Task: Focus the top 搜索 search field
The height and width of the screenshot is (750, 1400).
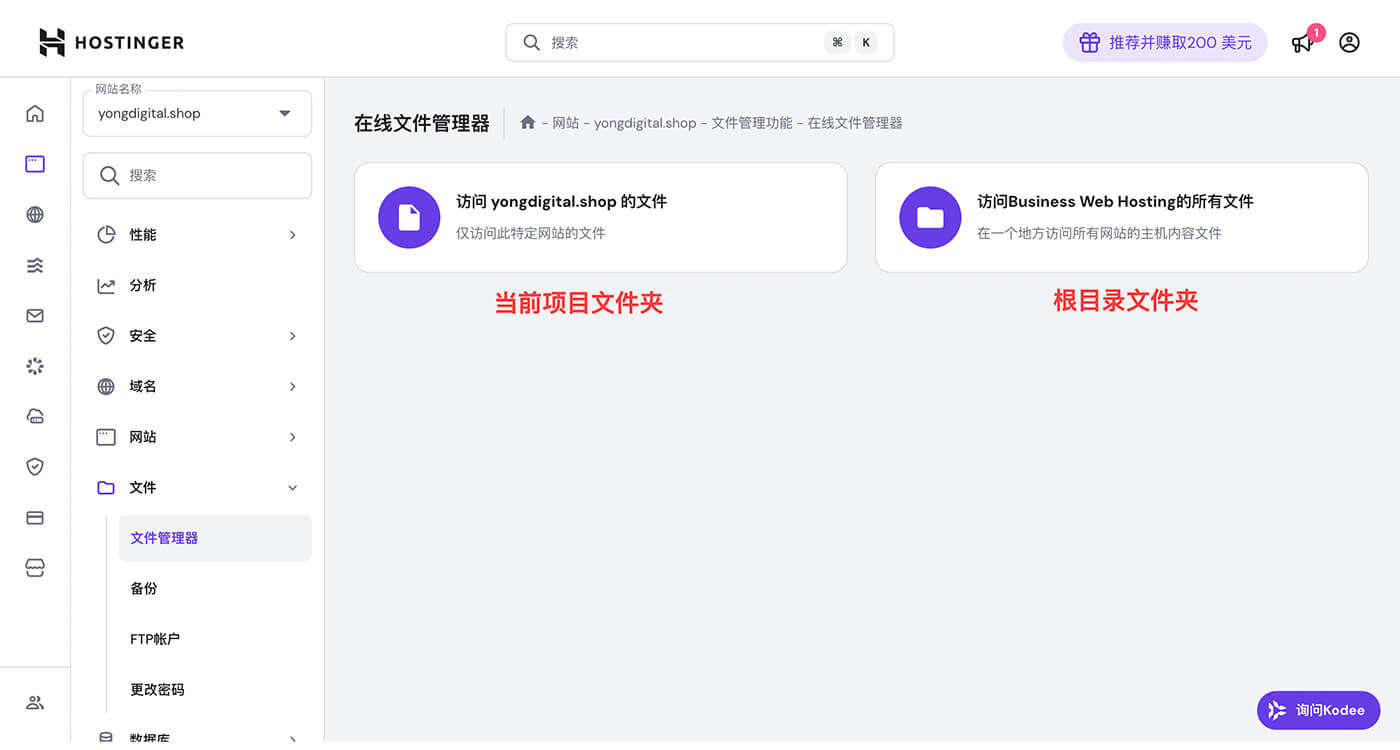Action: point(700,43)
